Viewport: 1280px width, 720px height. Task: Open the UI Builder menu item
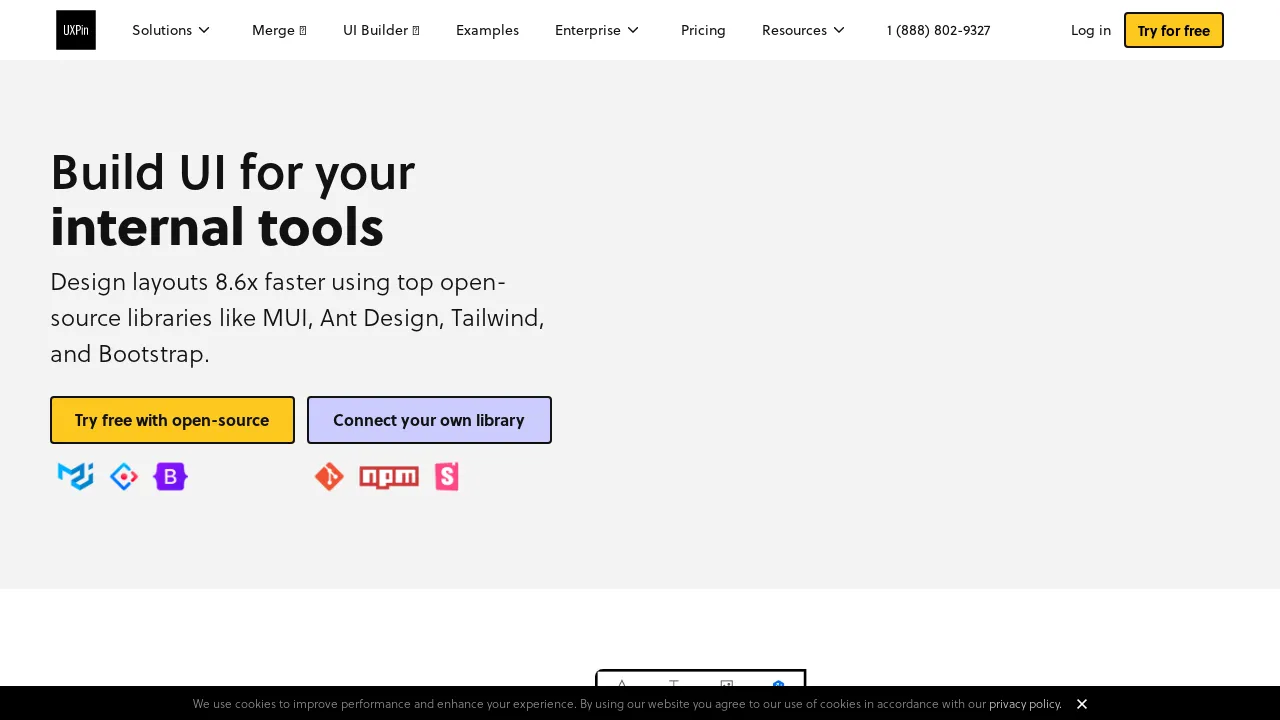point(381,30)
